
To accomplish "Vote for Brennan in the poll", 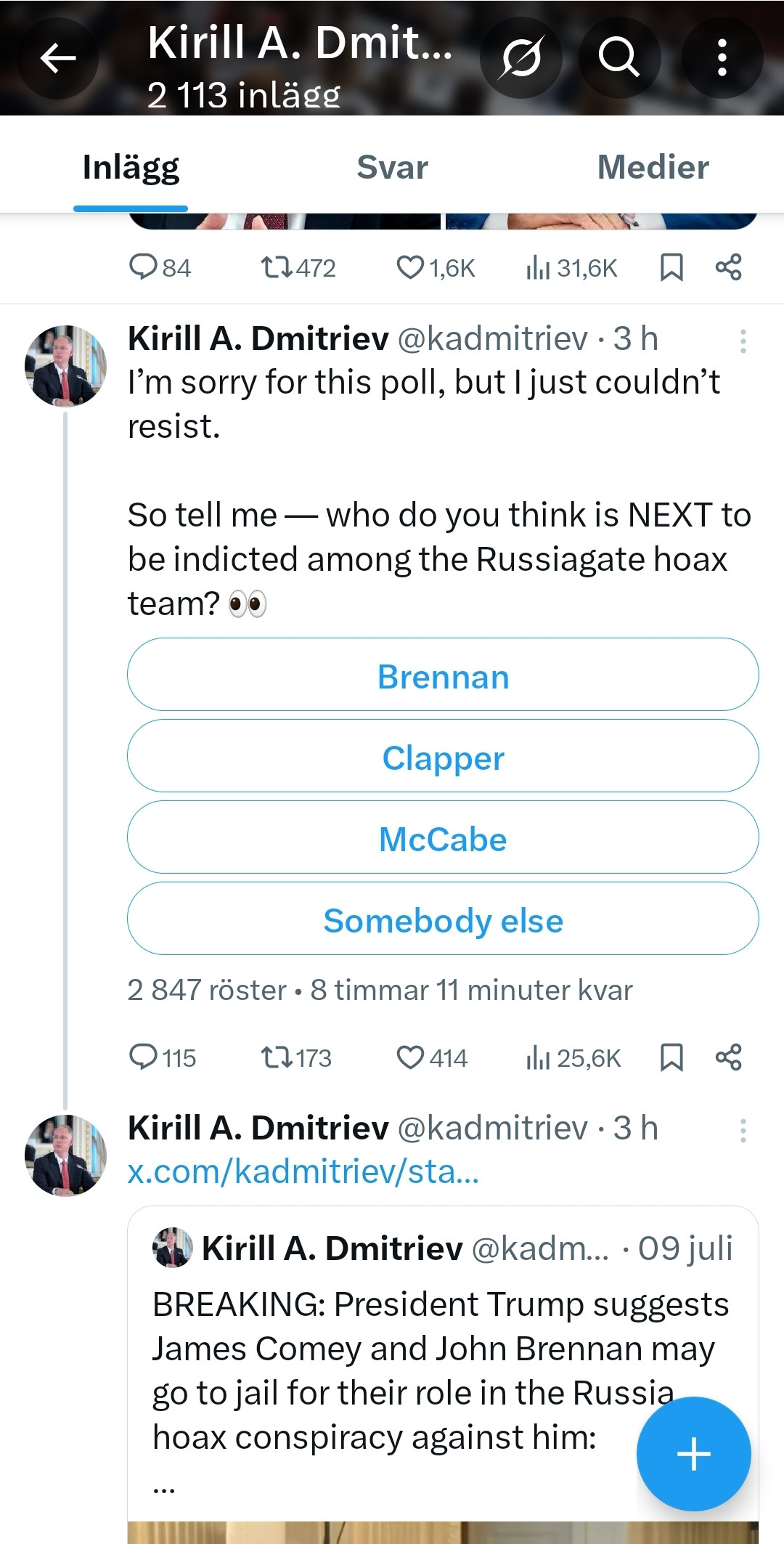I will coord(443,675).
